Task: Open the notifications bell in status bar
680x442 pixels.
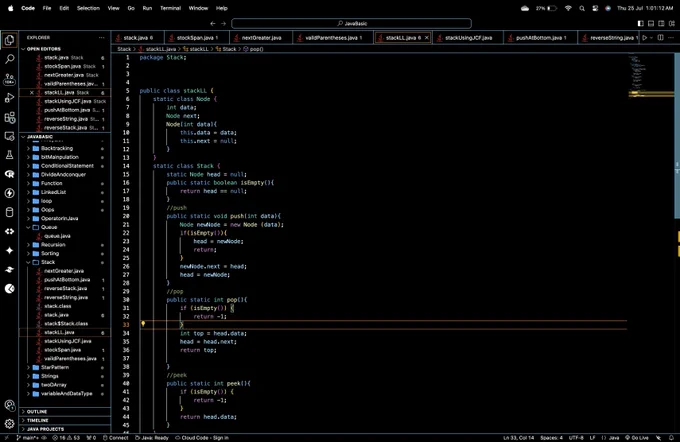Action: click(x=672, y=438)
